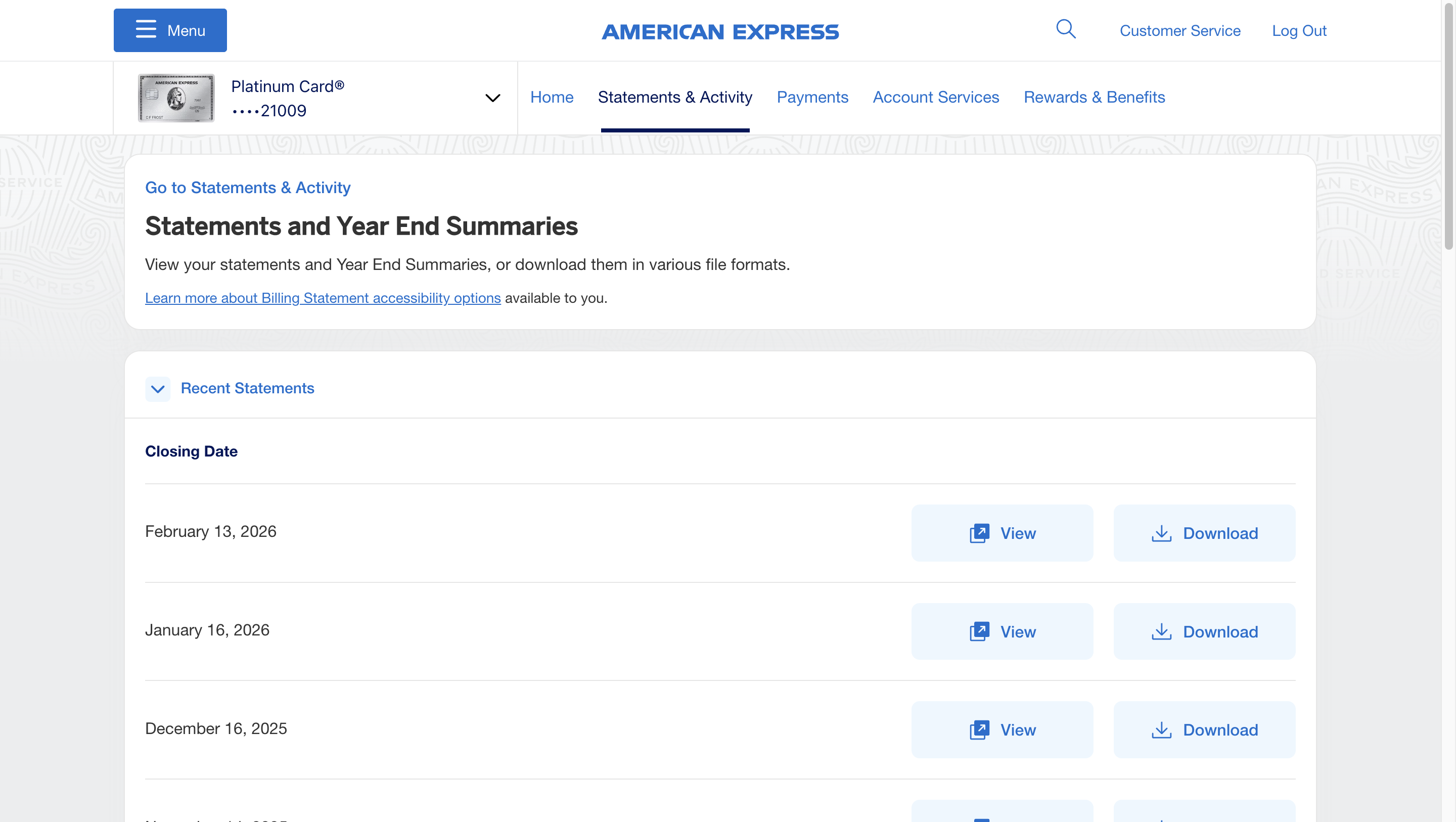Click the American Express logo

(720, 32)
